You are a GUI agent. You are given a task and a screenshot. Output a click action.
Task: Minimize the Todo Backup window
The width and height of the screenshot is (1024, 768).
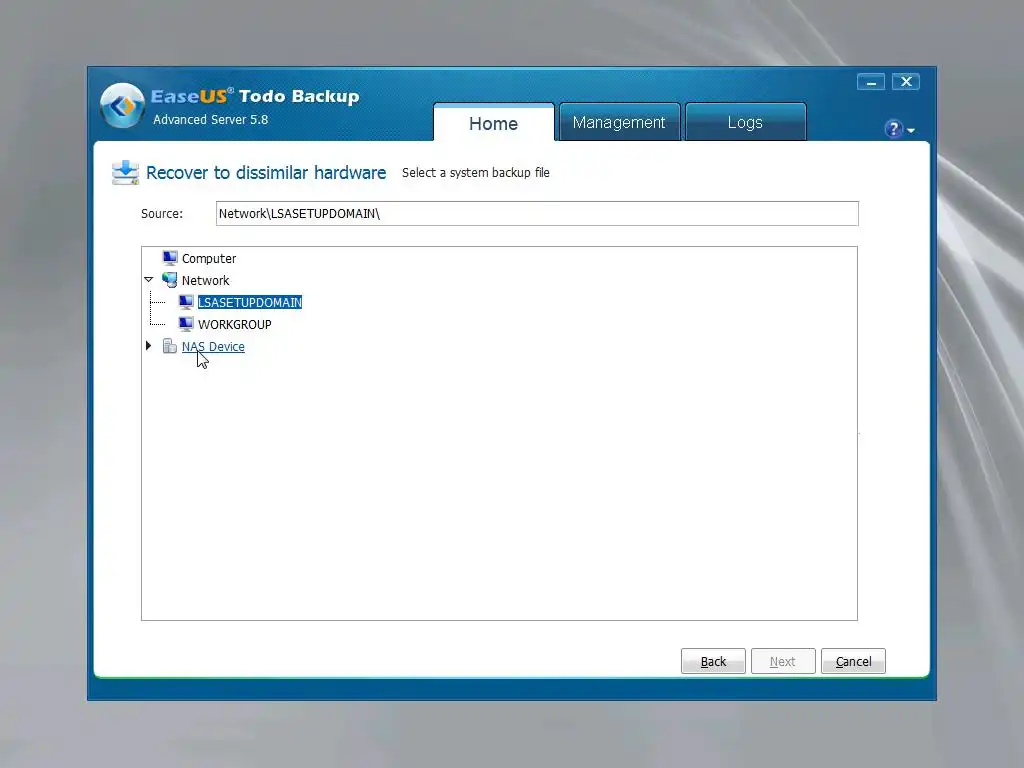pyautogui.click(x=871, y=82)
